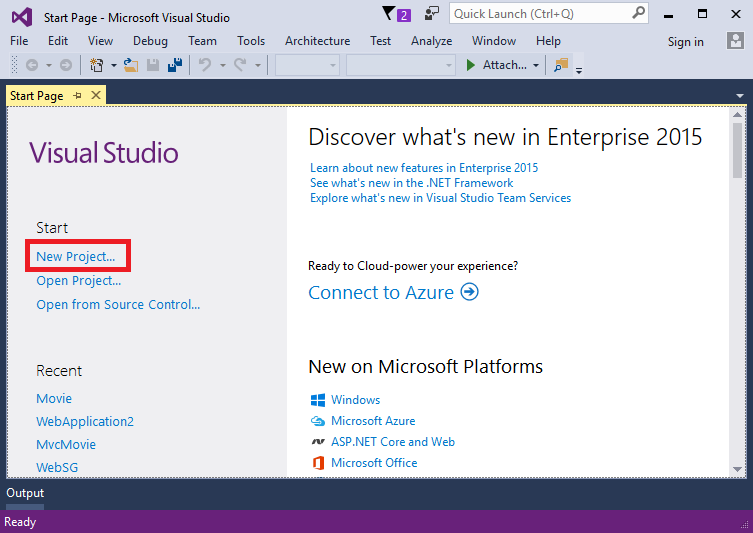The image size is (753, 533).
Task: Open the Output panel tab
Action: pyautogui.click(x=25, y=493)
